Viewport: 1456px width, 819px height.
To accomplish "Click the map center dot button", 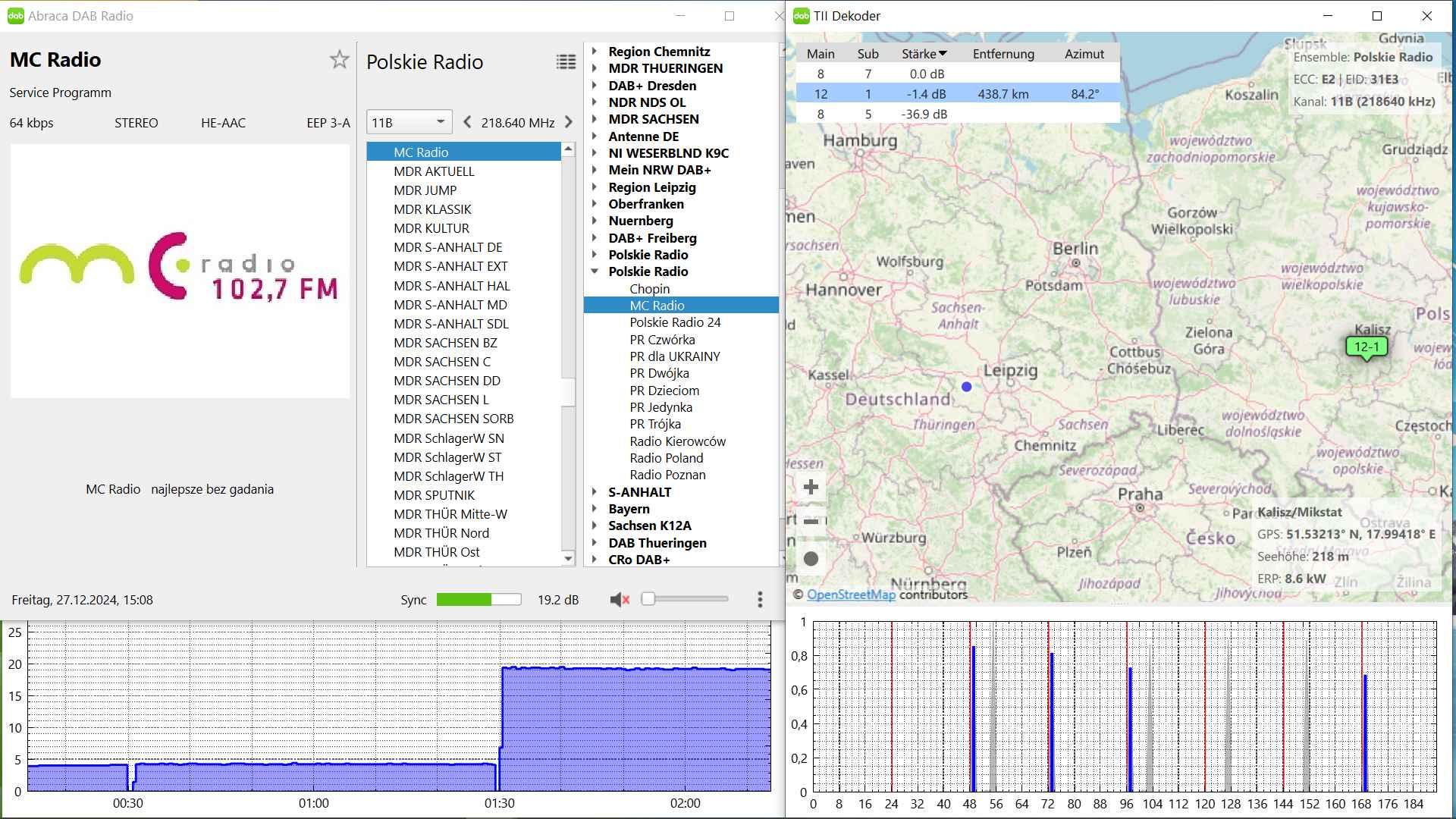I will (811, 559).
